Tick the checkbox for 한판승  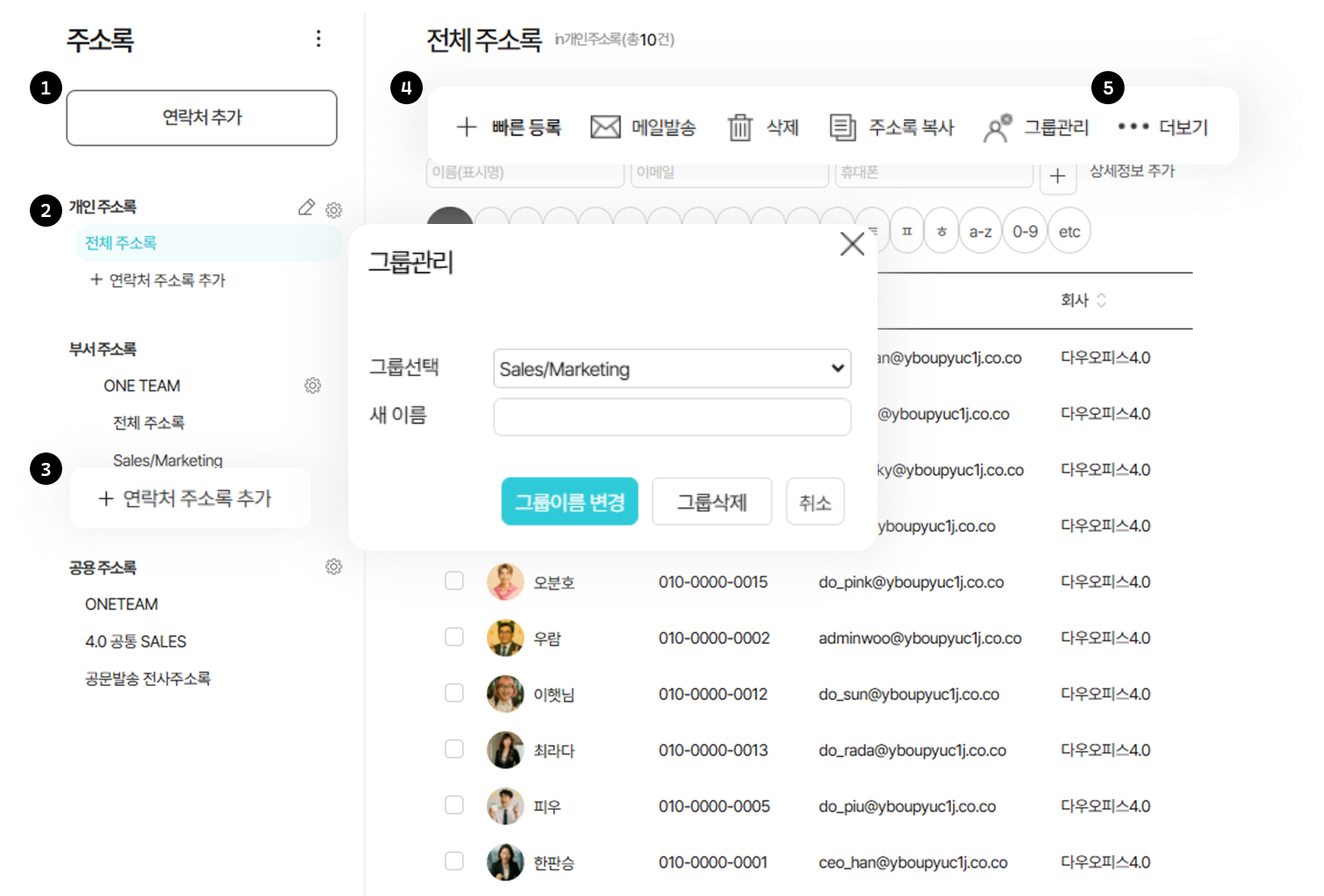click(454, 861)
